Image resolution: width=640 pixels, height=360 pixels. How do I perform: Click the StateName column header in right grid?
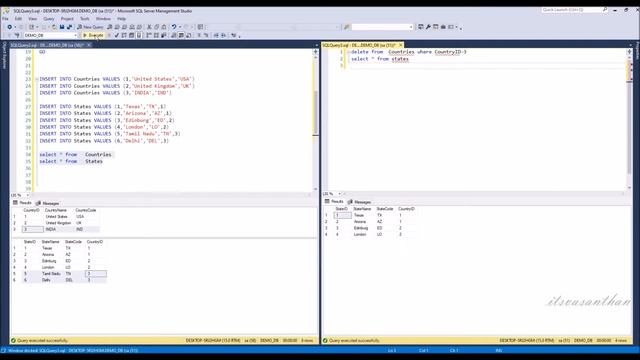tap(362, 209)
